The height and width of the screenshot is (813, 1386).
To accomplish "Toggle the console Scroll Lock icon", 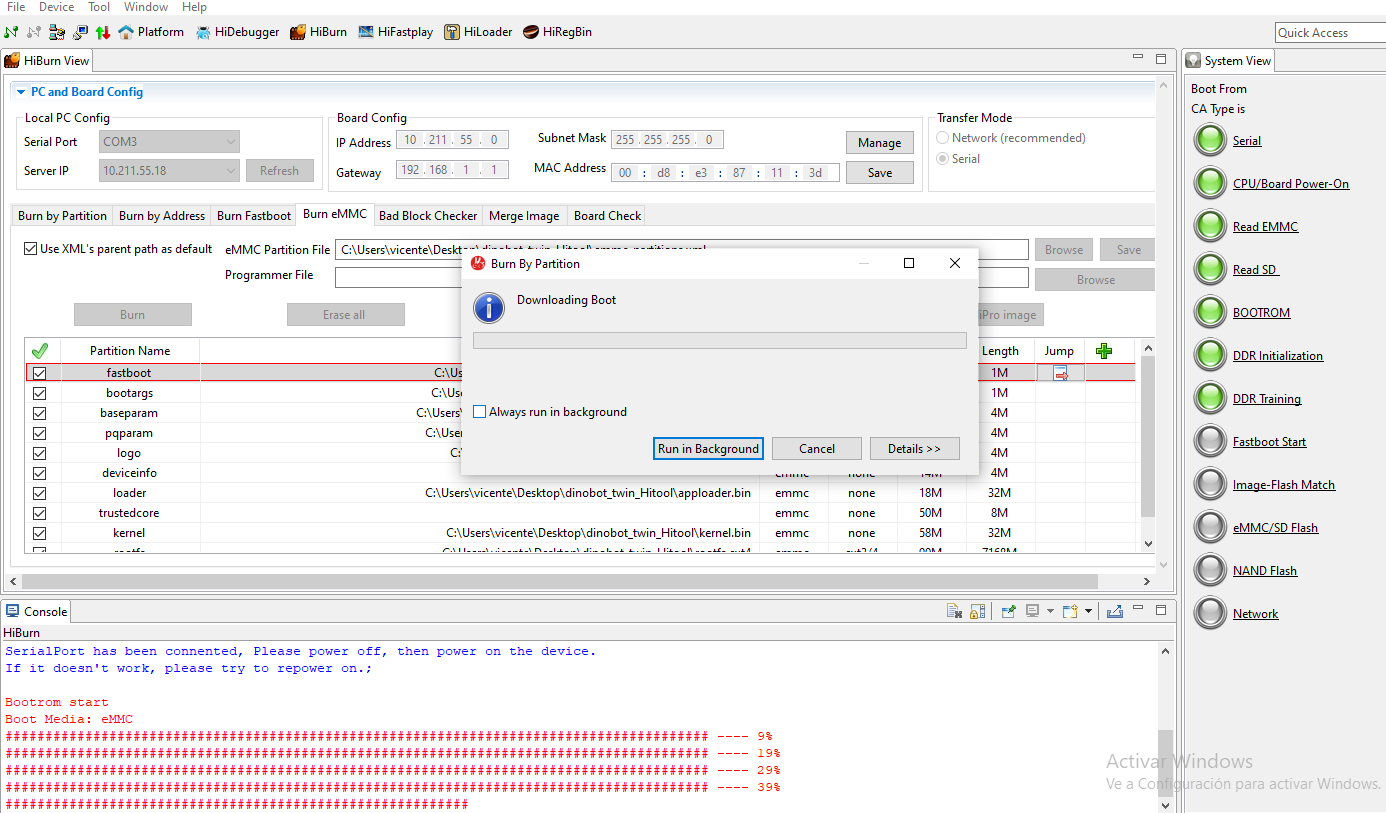I will [977, 611].
